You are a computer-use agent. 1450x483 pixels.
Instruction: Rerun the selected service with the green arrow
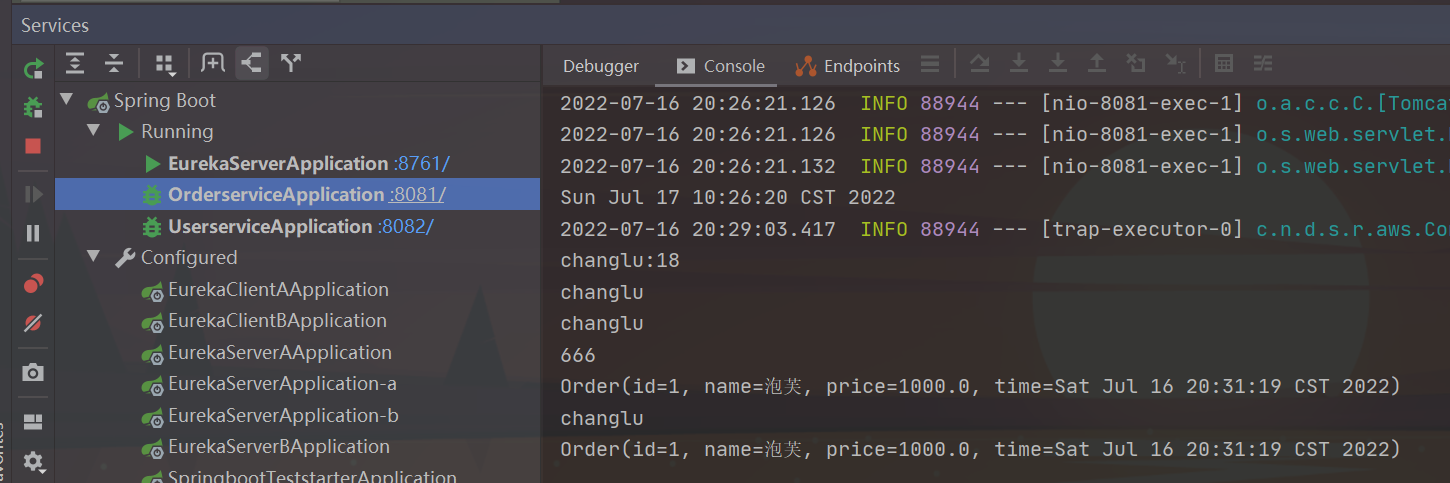click(x=33, y=68)
